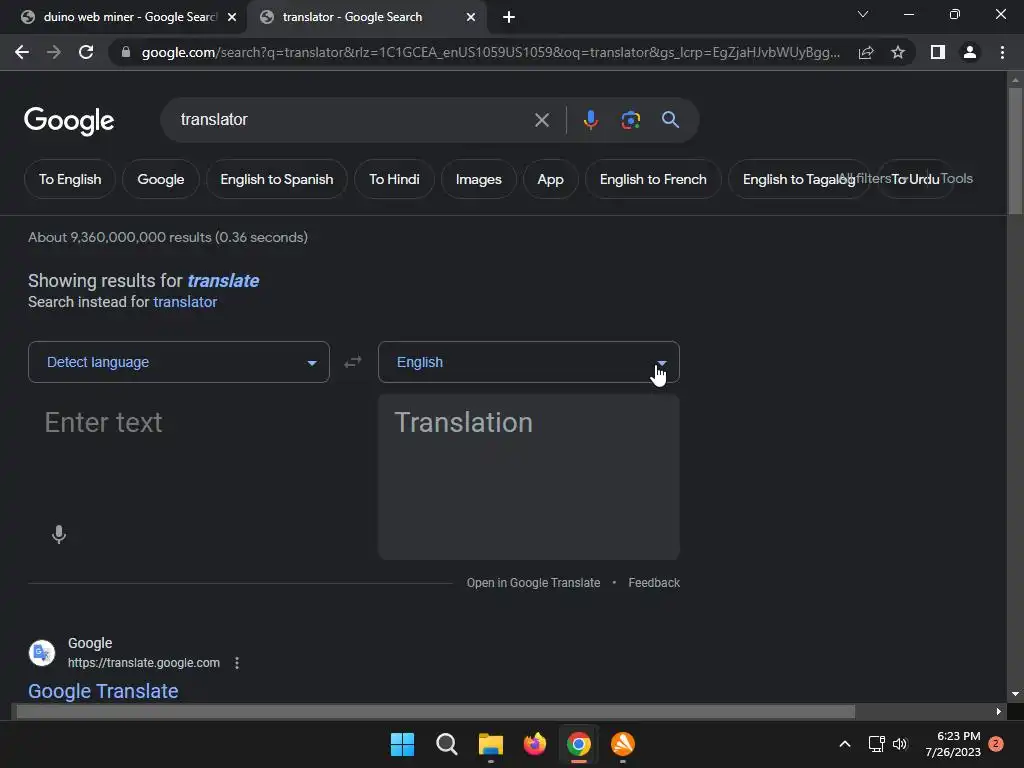
Task: Close the translator search tab
Action: coord(471,17)
